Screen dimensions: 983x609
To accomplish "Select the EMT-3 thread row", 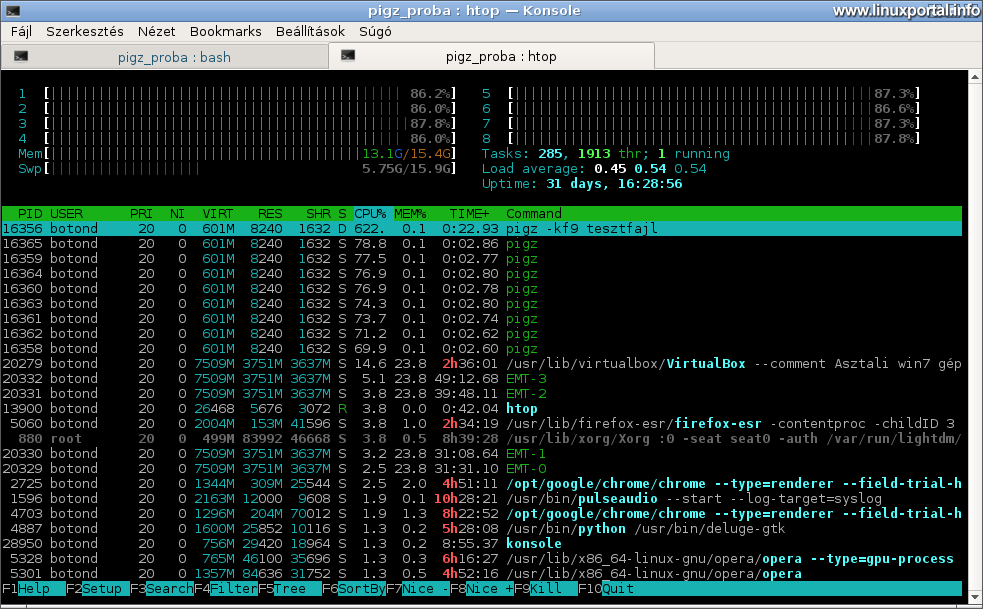I will [481, 379].
